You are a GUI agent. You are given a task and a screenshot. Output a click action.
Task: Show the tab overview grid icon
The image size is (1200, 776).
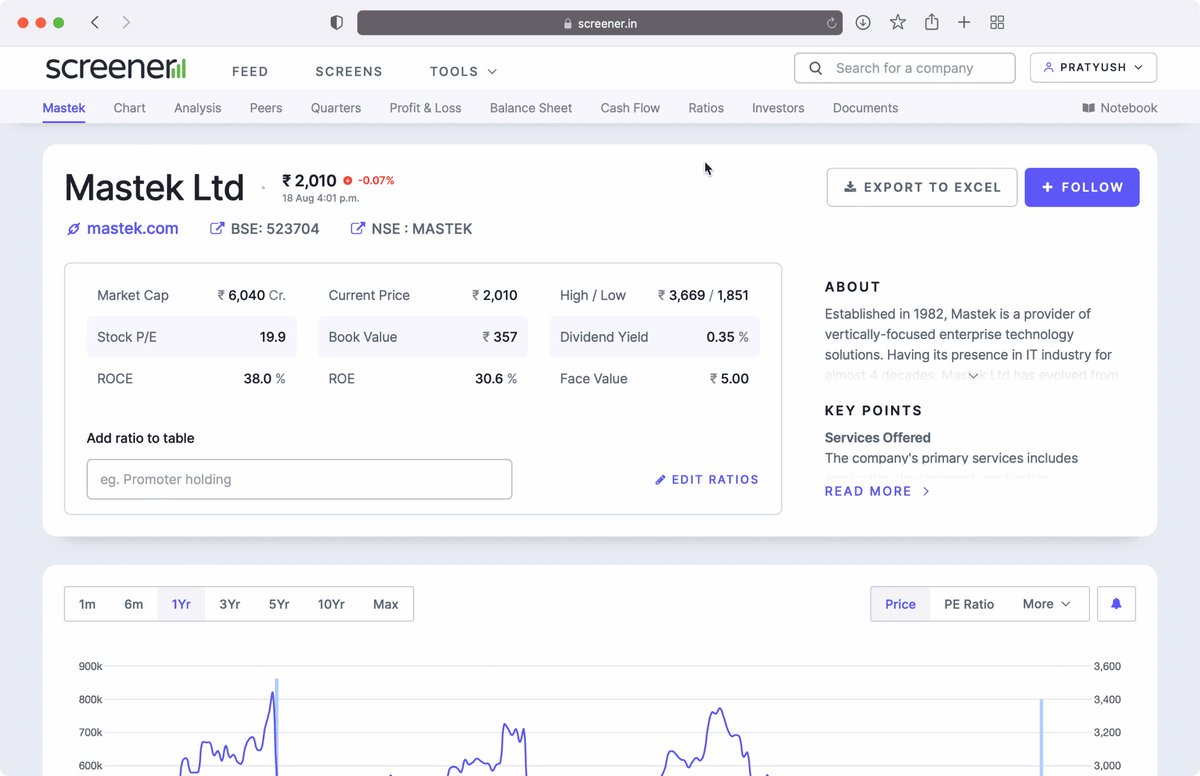point(997,22)
